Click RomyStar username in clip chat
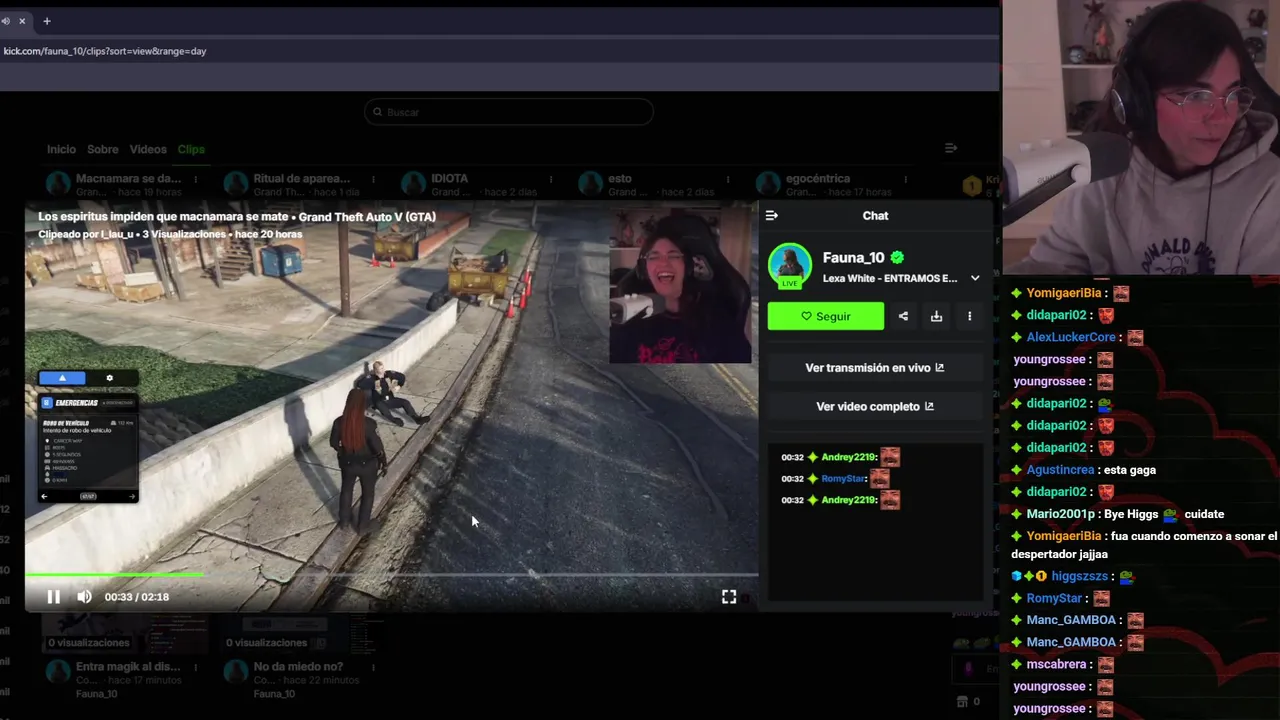The image size is (1280, 720). pos(842,479)
